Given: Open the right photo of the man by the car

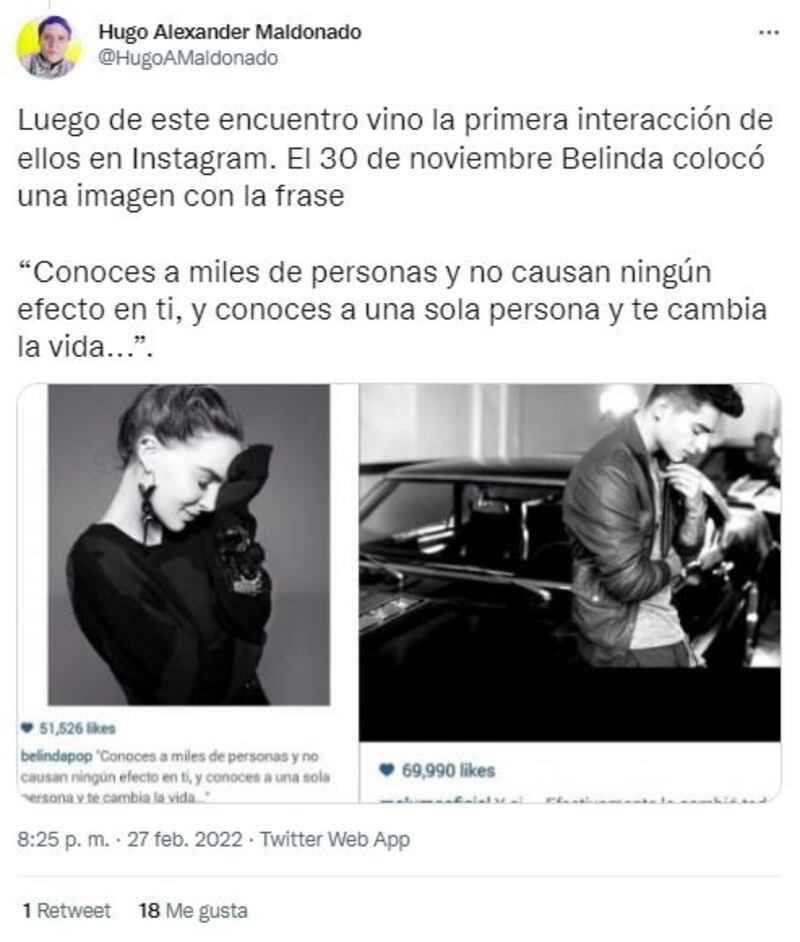Looking at the screenshot, I should tap(569, 562).
